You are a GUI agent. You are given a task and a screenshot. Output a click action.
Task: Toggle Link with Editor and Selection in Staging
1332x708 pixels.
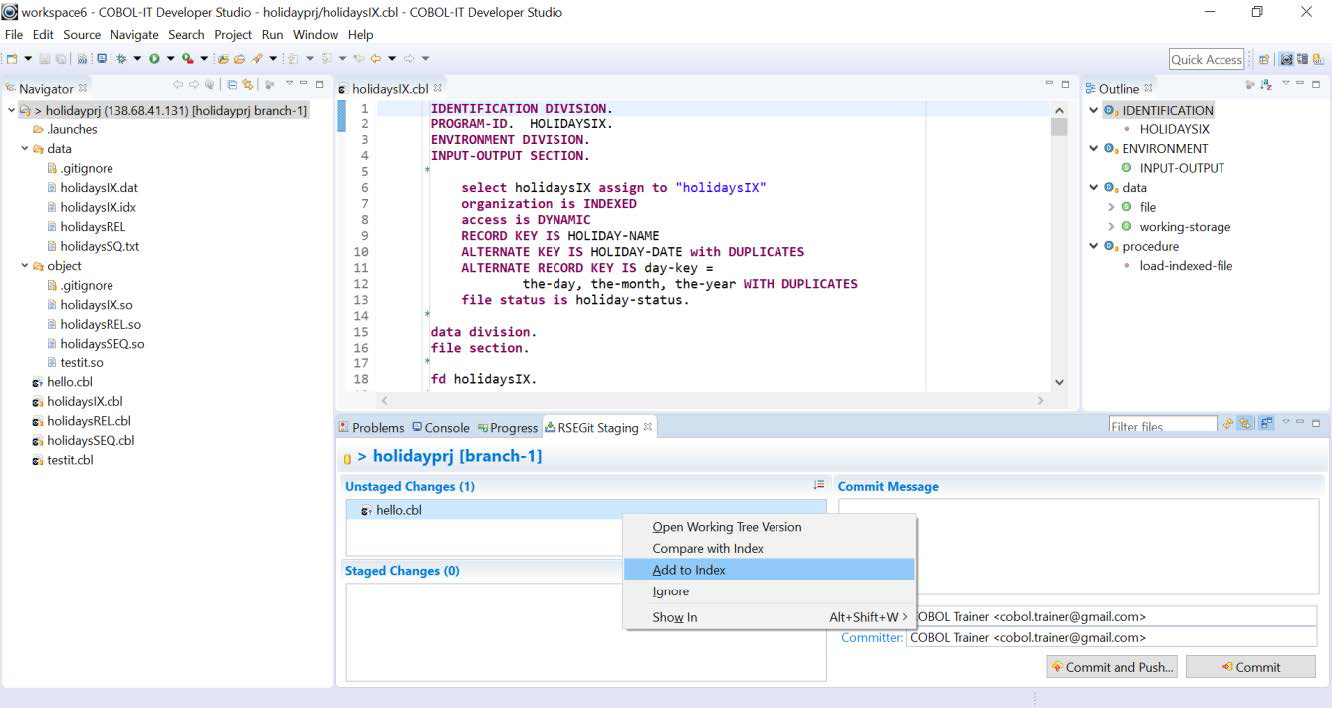[1246, 424]
